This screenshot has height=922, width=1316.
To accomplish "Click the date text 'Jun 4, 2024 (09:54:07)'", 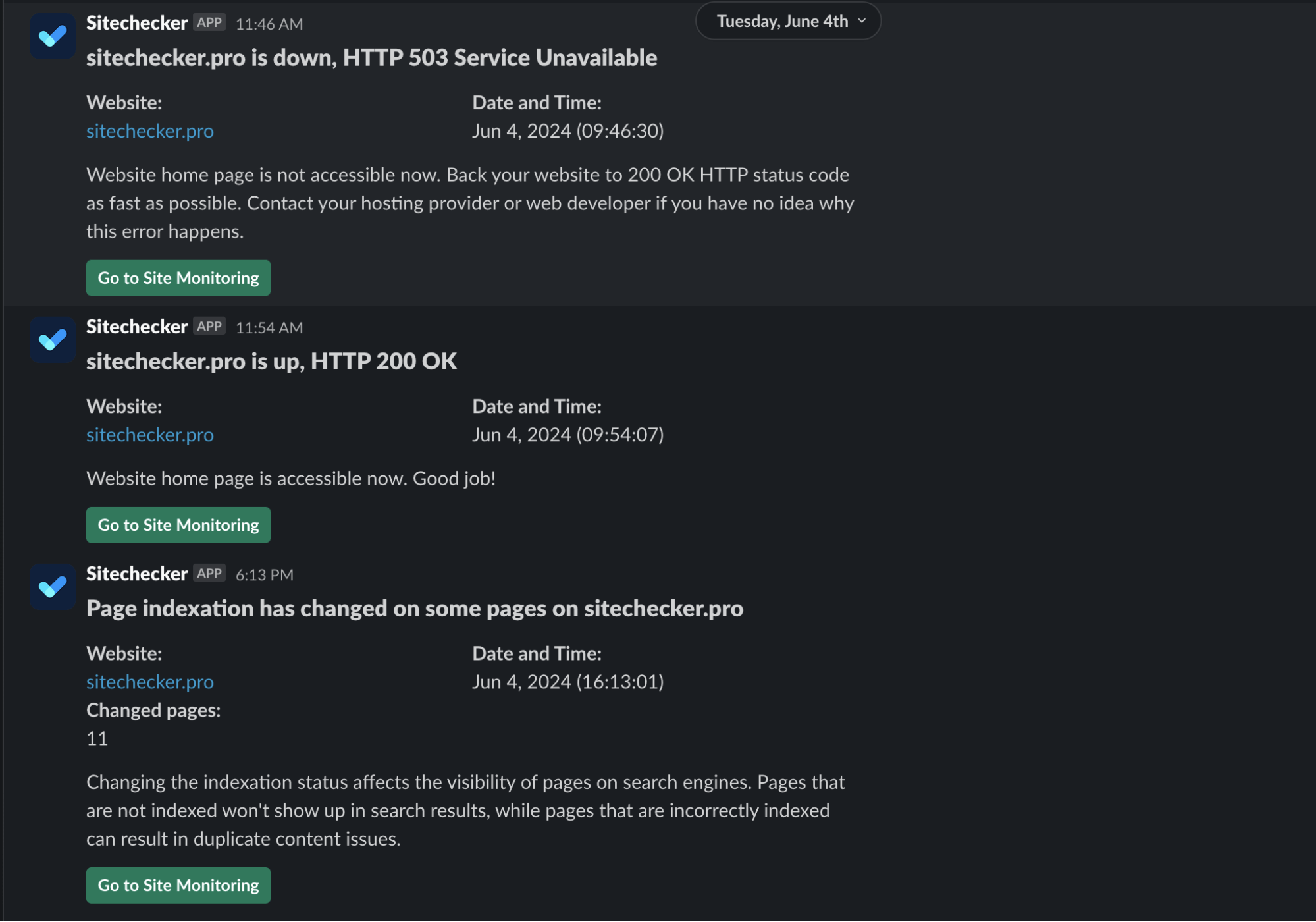I will 568,435.
